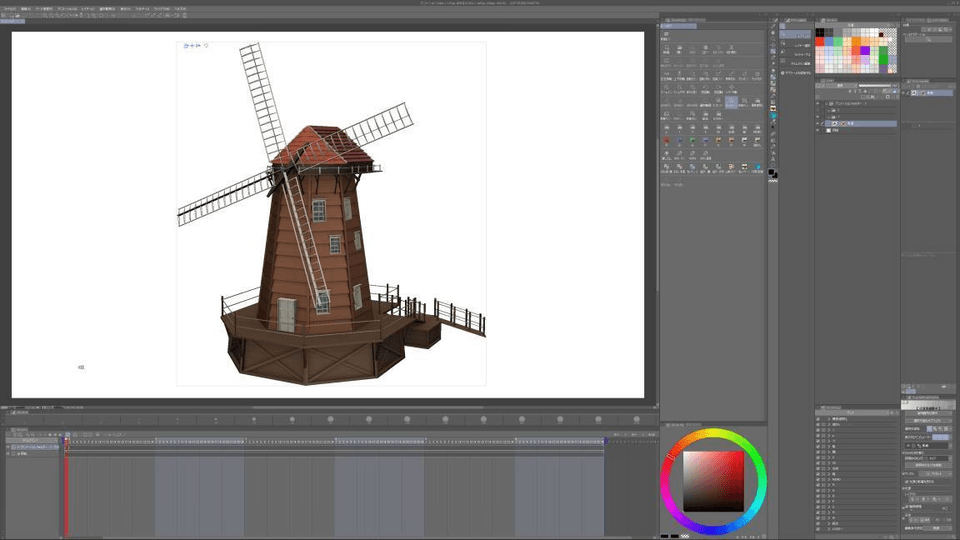The image size is (960, 540).
Task: Click the highlighted icon in quick access panel
Action: coord(730,102)
